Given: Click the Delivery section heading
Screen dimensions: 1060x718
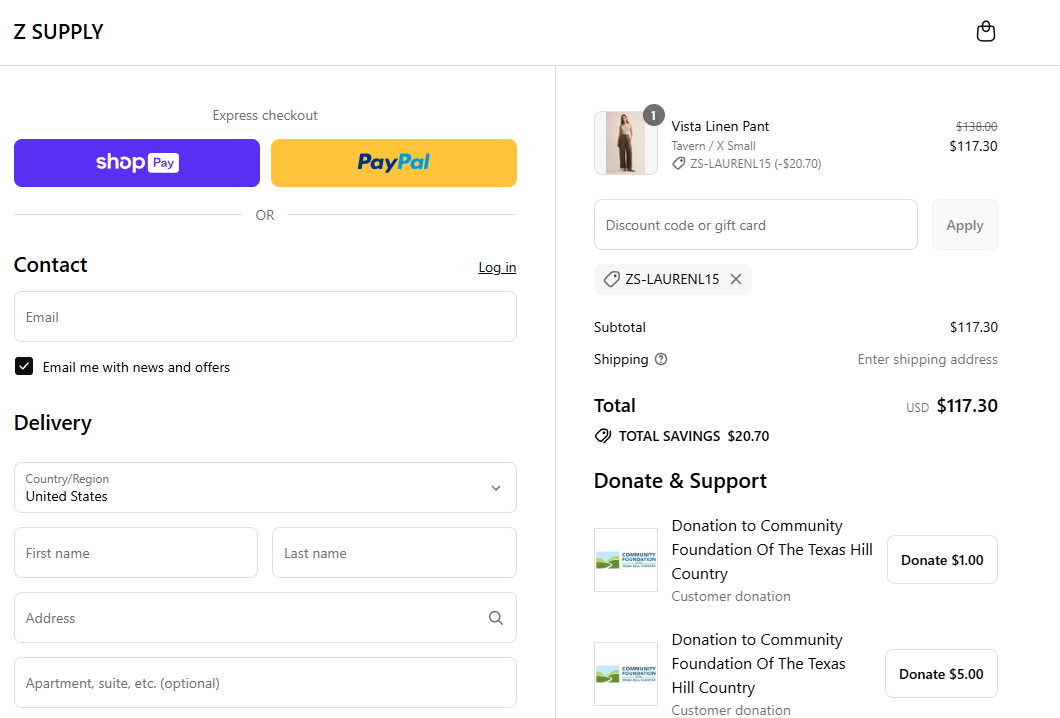Looking at the screenshot, I should [53, 423].
